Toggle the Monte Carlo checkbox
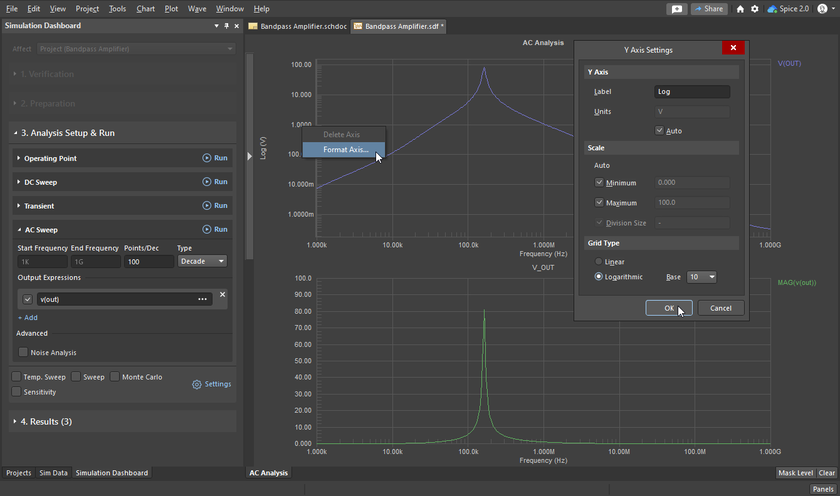Image resolution: width=840 pixels, height=496 pixels. point(115,377)
